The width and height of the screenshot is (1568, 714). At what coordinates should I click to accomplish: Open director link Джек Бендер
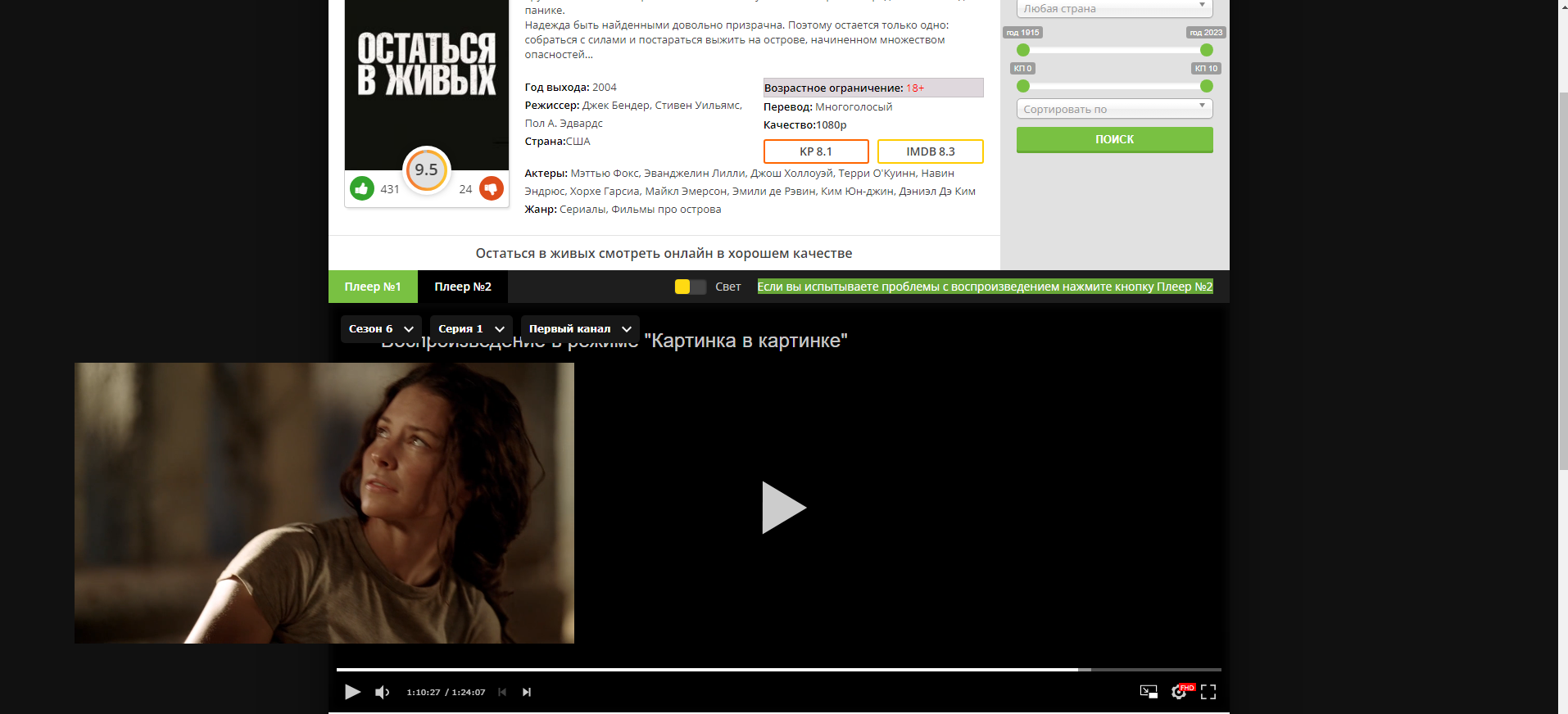(x=615, y=106)
